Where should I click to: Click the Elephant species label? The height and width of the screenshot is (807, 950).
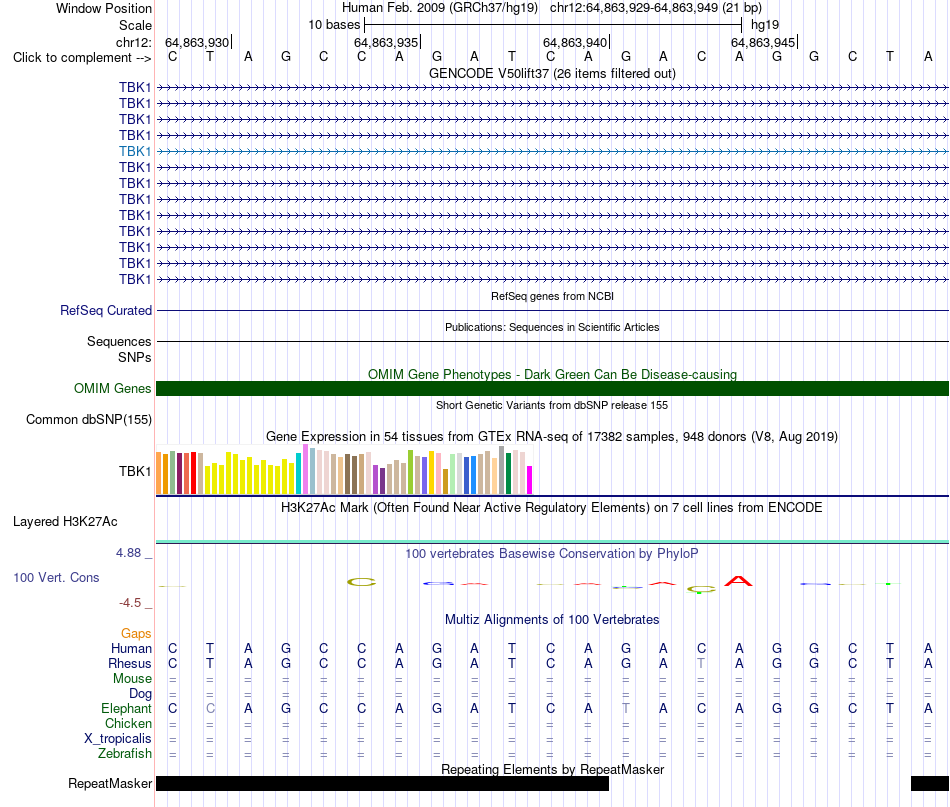point(126,708)
